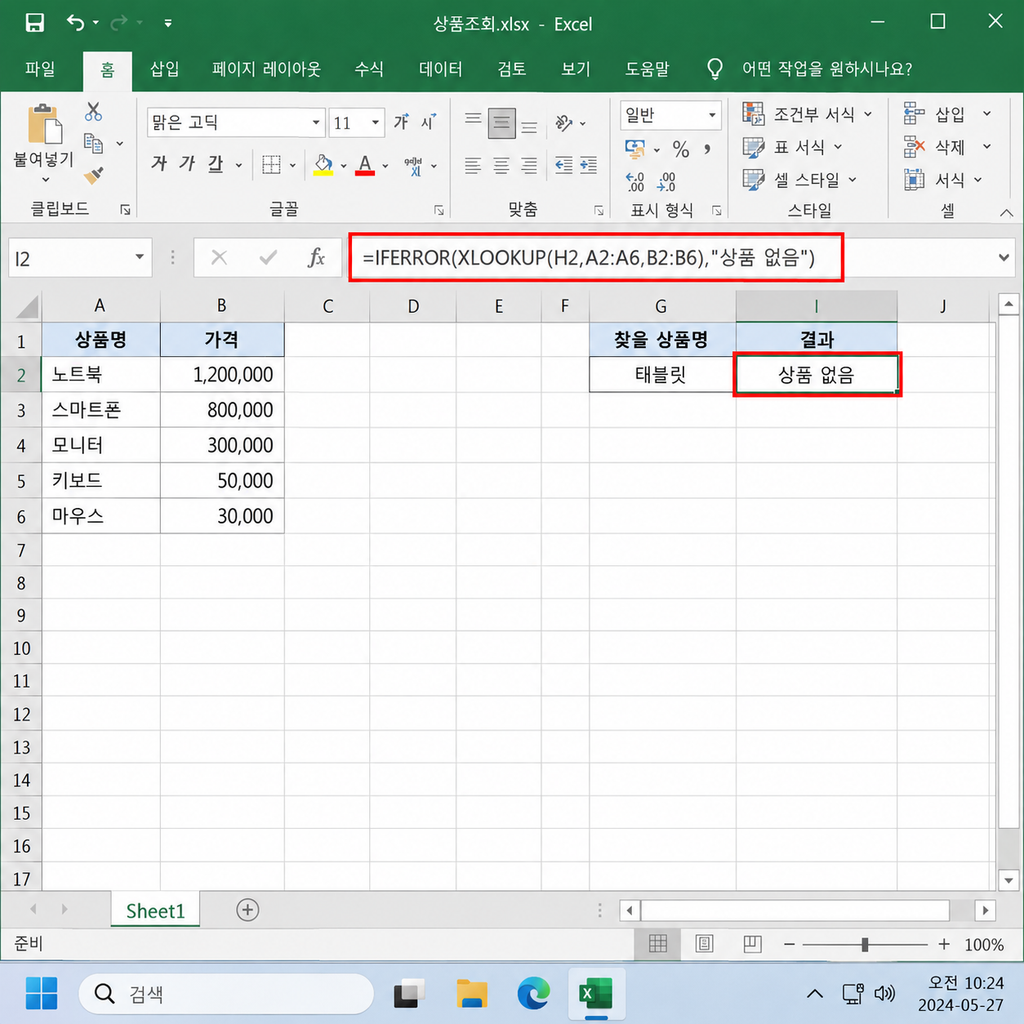Use the Format Painter brush icon
Viewport: 1024px width, 1024px height.
(93, 175)
